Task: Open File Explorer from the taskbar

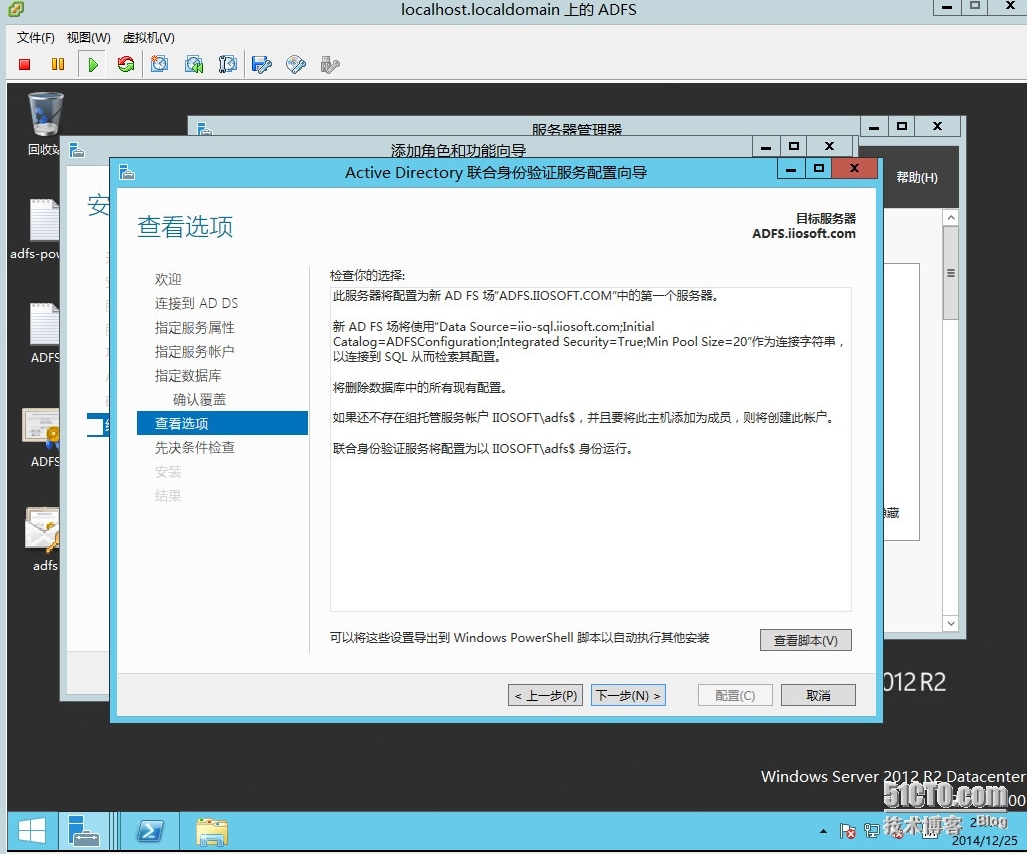Action: click(212, 832)
